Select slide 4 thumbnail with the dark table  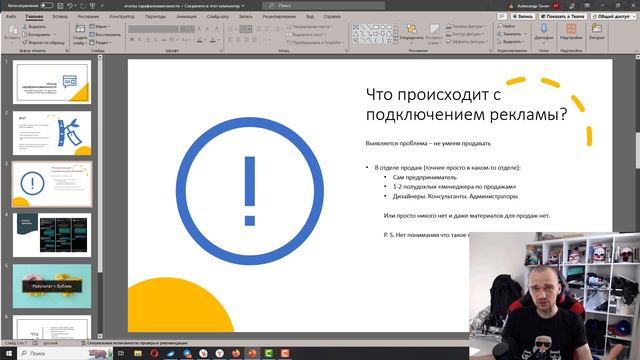click(52, 235)
